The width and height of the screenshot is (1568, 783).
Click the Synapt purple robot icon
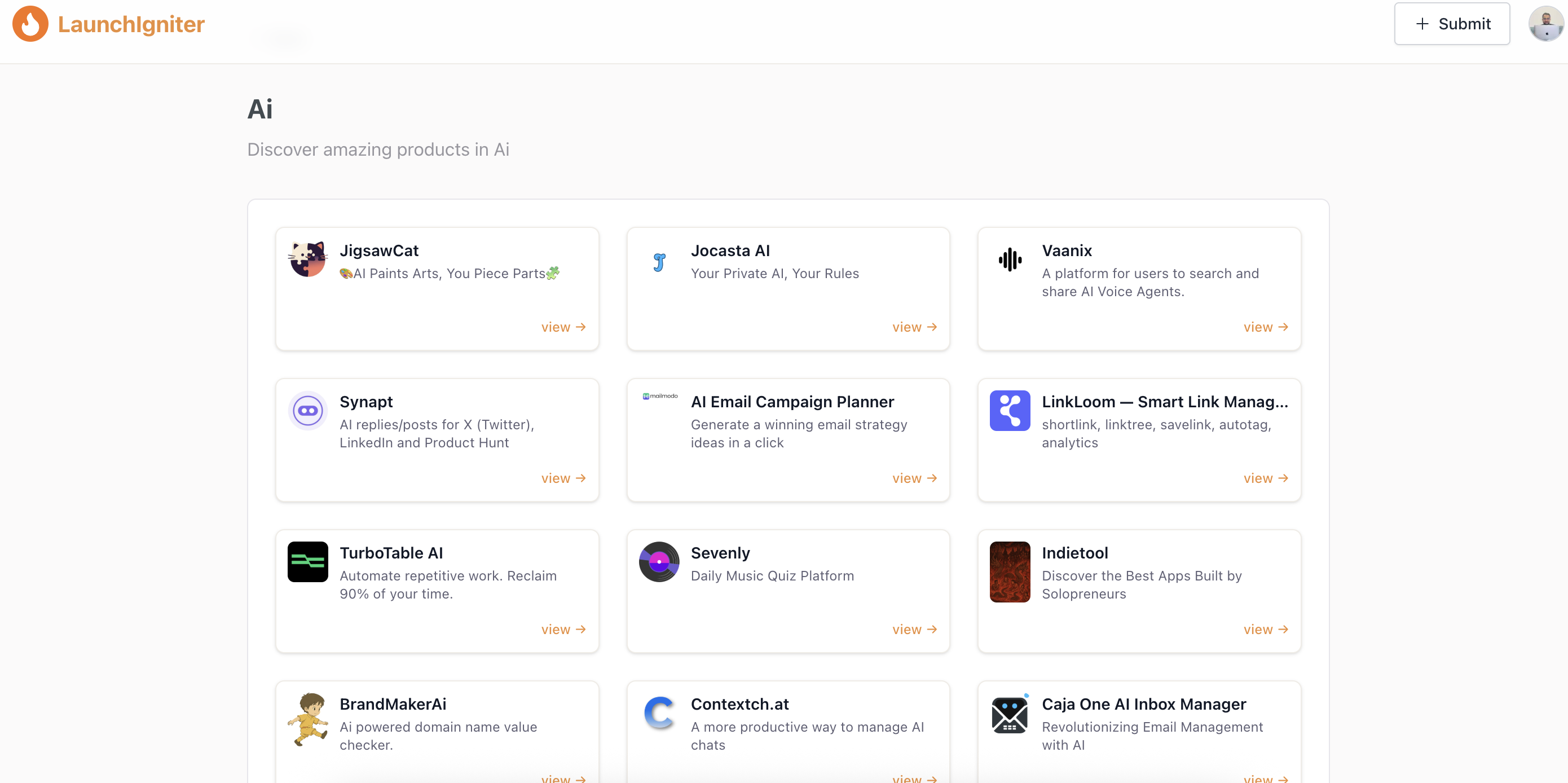(307, 411)
